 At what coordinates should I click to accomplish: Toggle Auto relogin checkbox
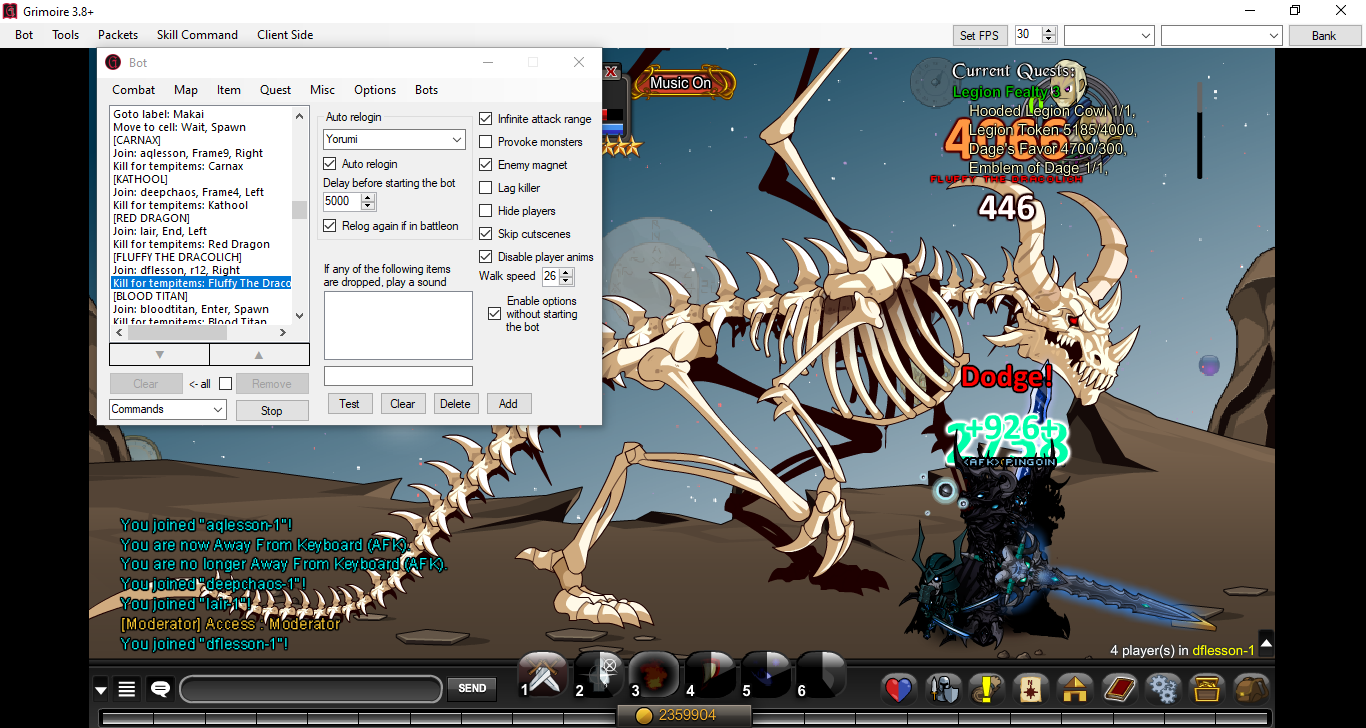[x=330, y=164]
